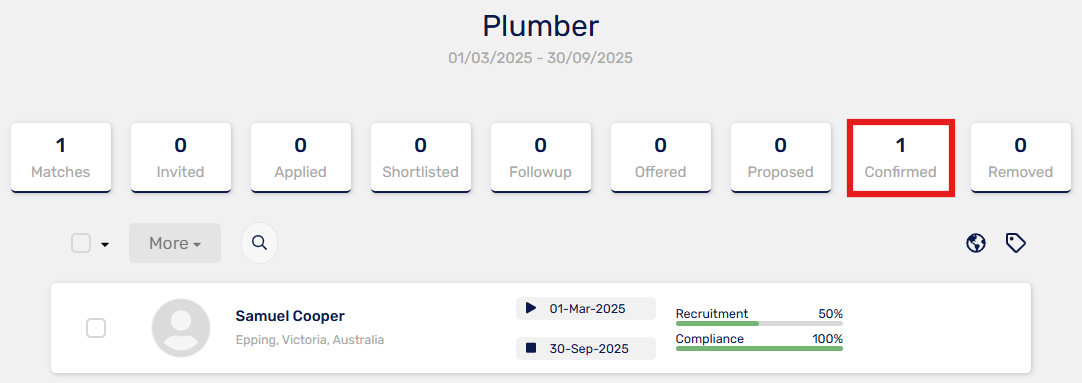Click the 01-Mar-2025 start date chip
1082x383 pixels.
pyautogui.click(x=586, y=308)
